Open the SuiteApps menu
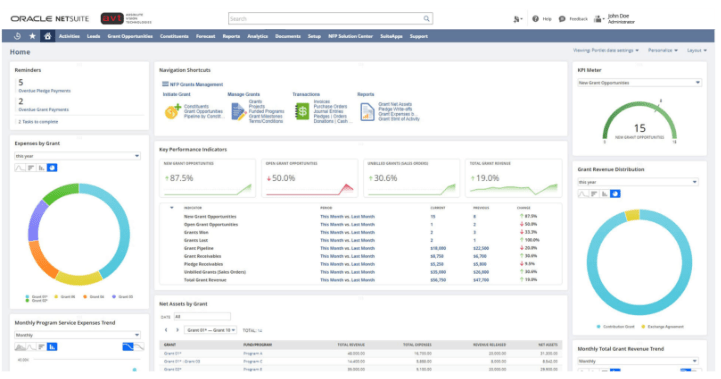The width and height of the screenshot is (721, 379). (391, 36)
